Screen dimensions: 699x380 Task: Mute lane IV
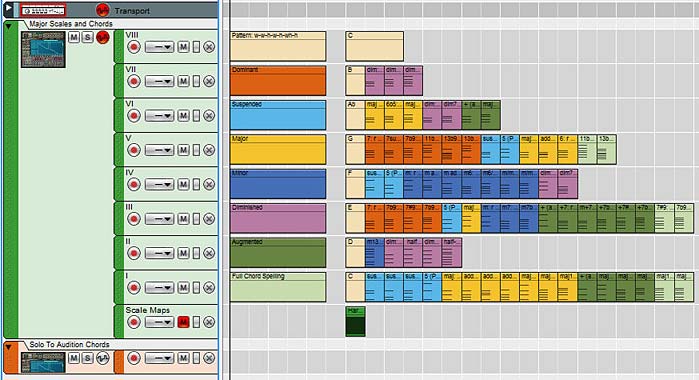click(x=183, y=184)
